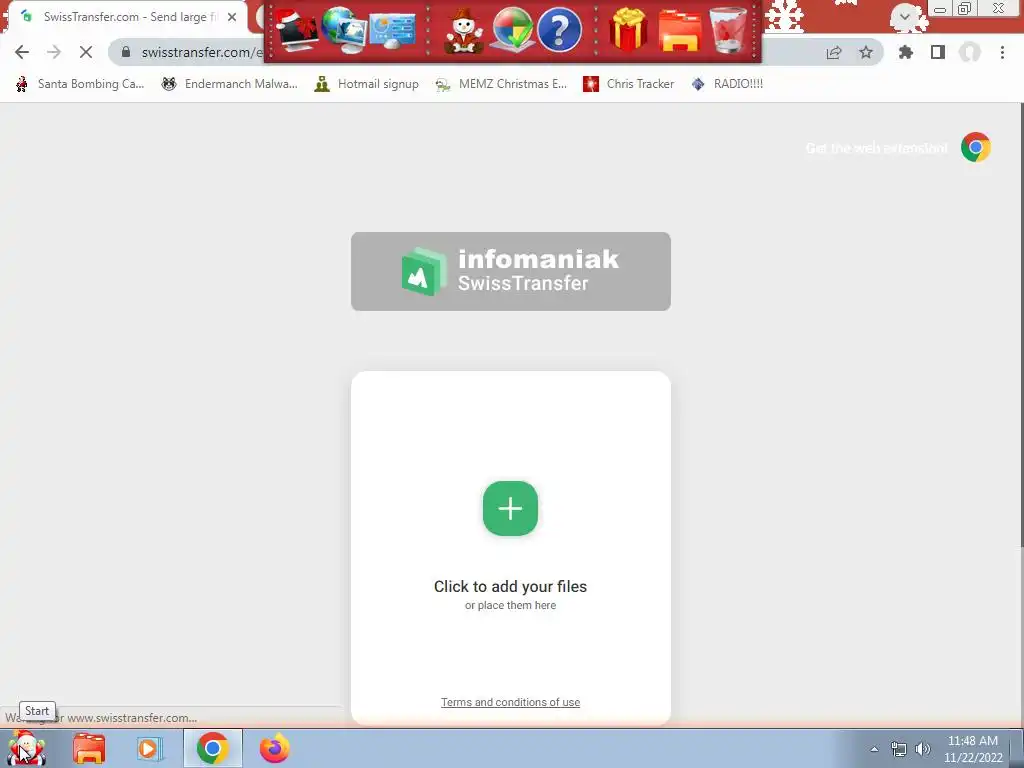
Task: Open the Chrome profile avatar
Action: tap(970, 52)
